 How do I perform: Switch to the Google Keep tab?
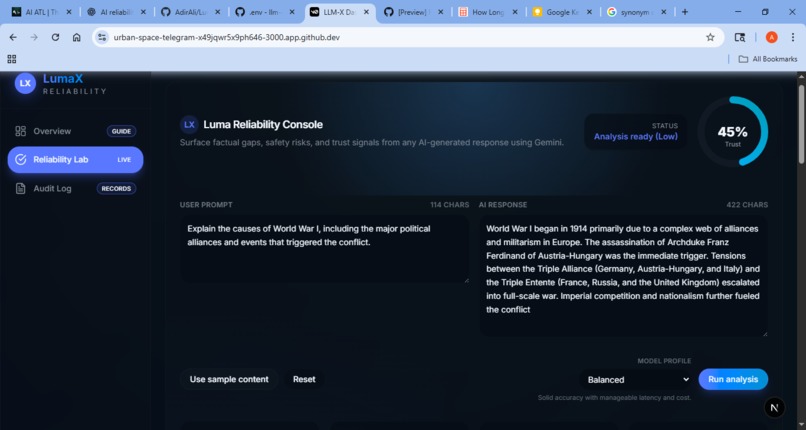(563, 12)
